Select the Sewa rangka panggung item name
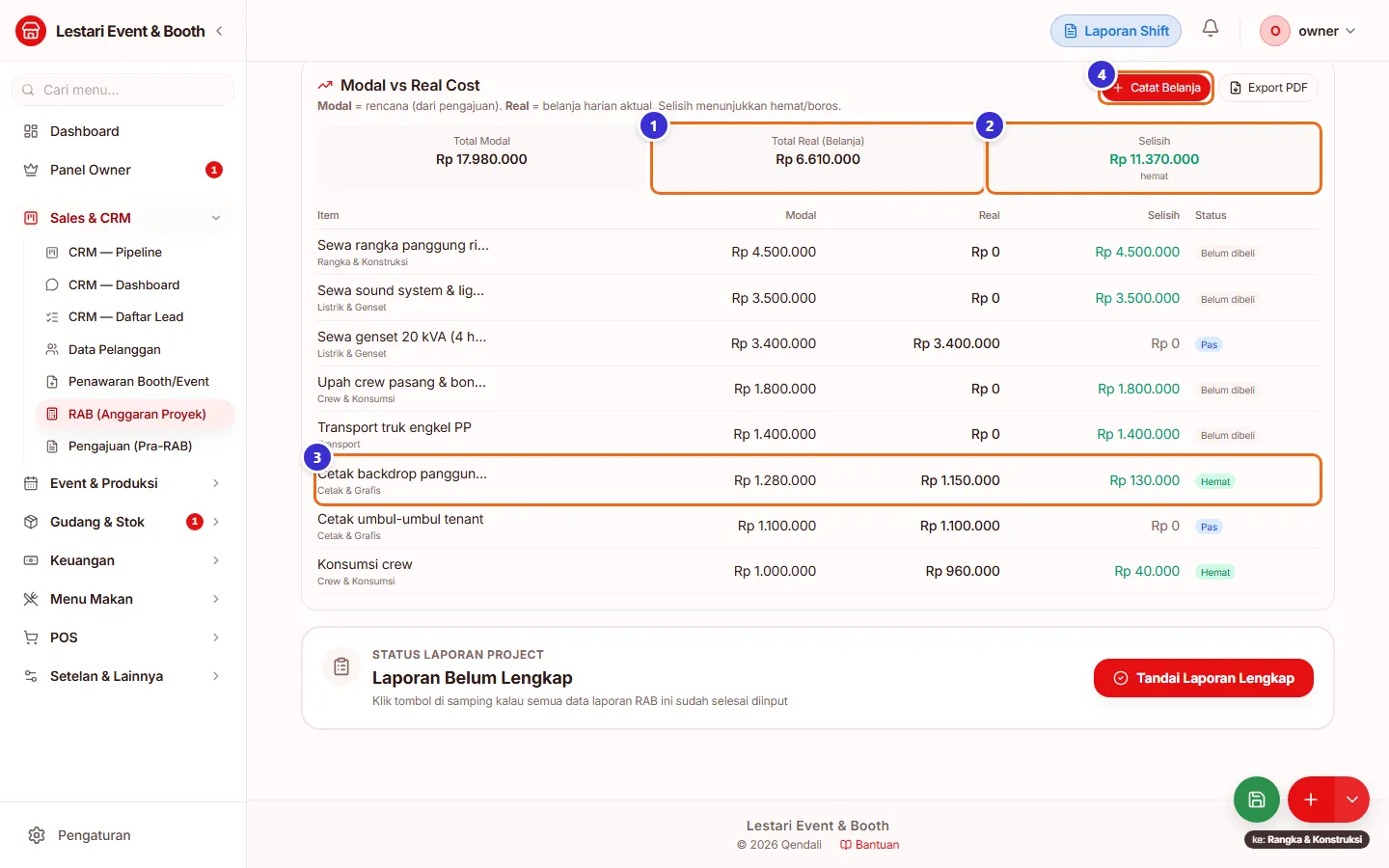 (403, 245)
